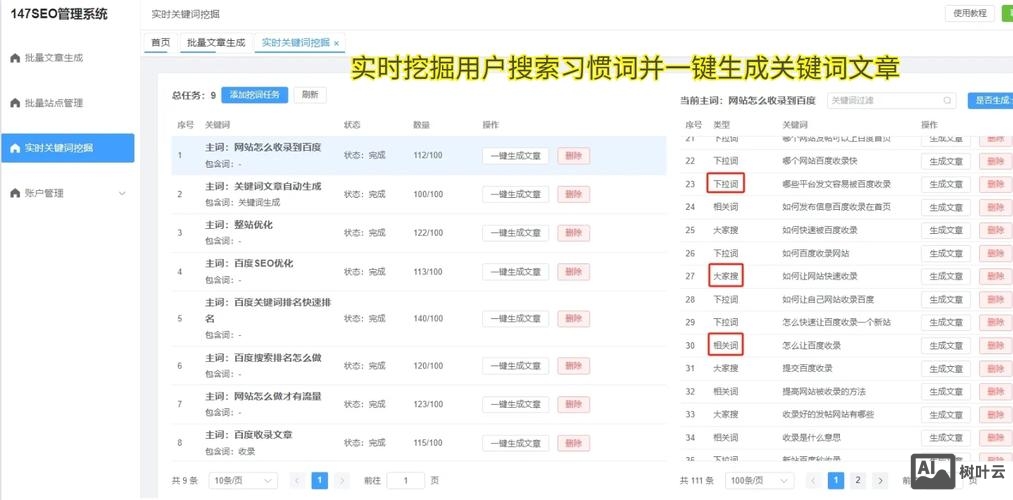Switch to the 批量文章生成 tab
Screen dimensions: 1013x500
click(x=216, y=43)
